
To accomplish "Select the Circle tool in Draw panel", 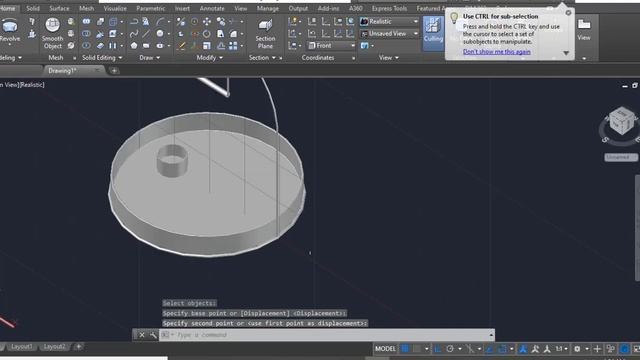I will (x=160, y=34).
